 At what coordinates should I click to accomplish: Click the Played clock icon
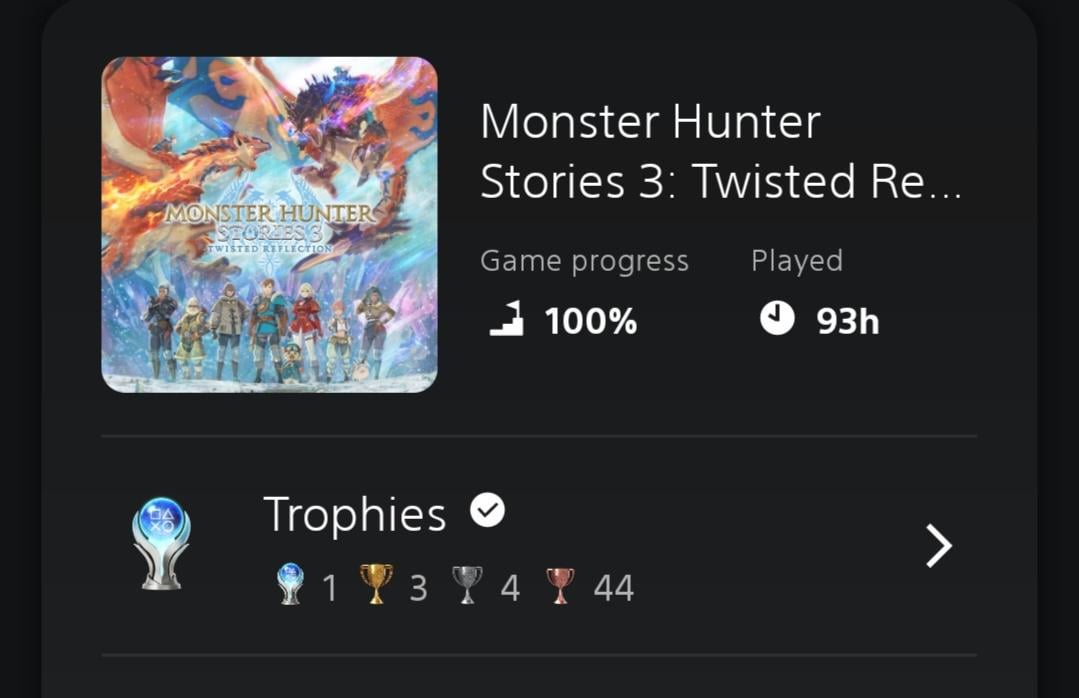(777, 320)
